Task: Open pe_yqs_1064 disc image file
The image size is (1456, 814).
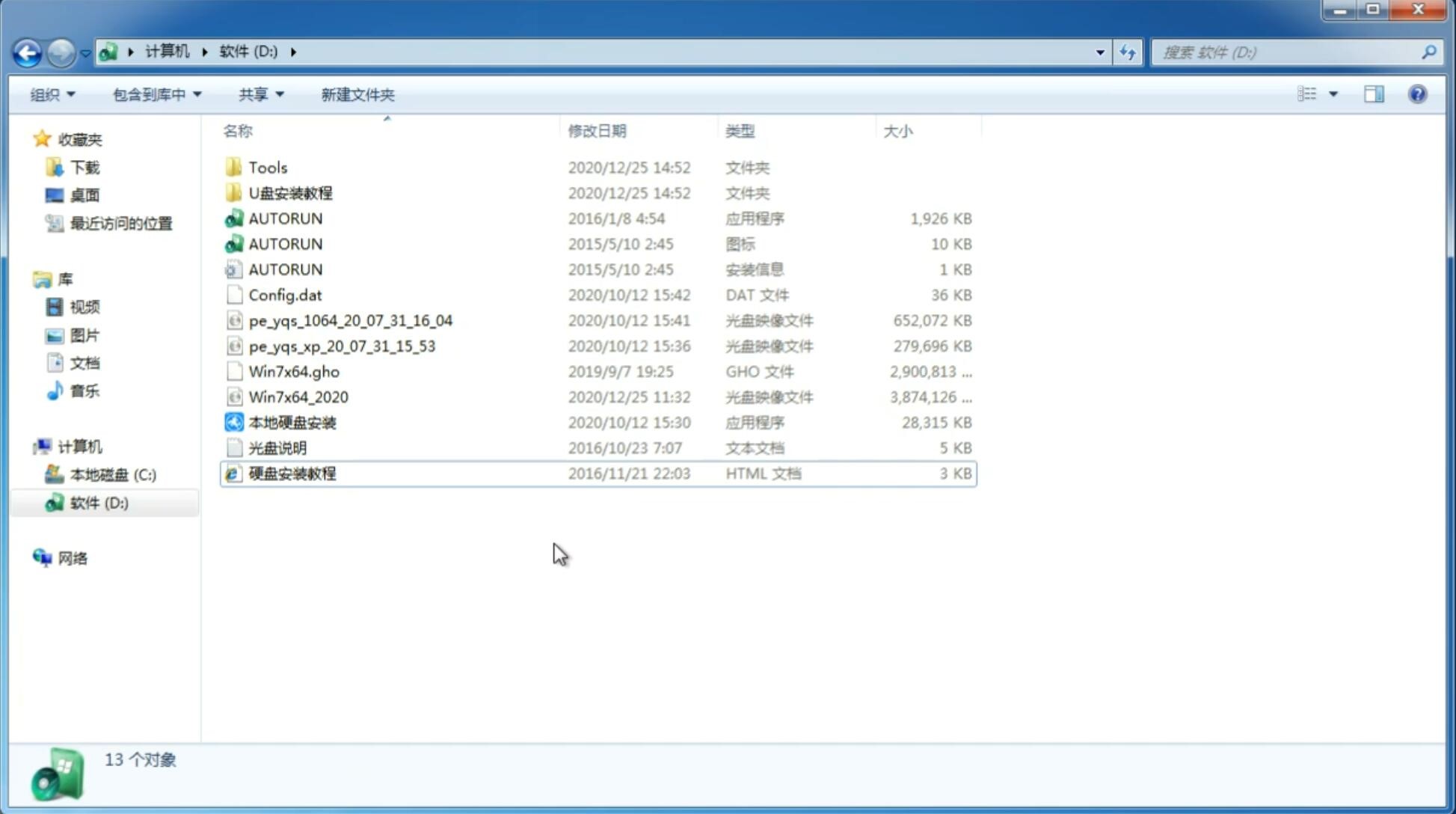Action: pyautogui.click(x=351, y=320)
